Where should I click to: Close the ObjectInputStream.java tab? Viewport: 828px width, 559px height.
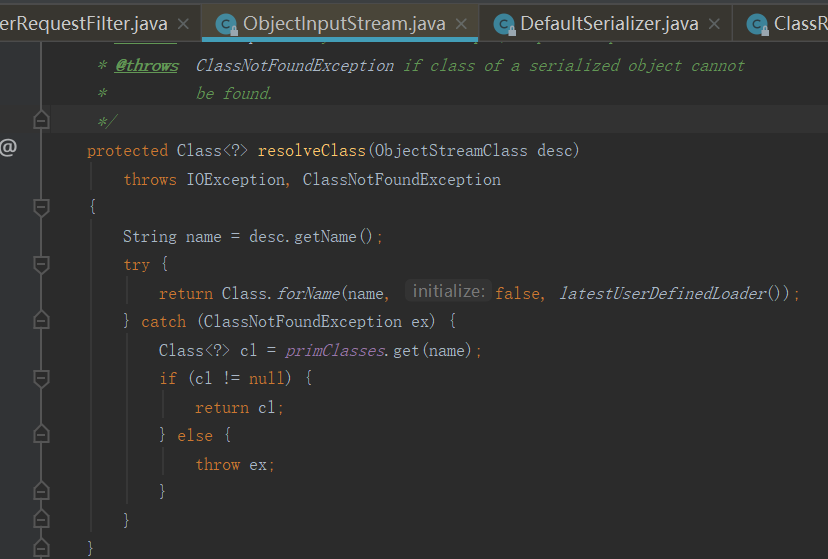(462, 24)
